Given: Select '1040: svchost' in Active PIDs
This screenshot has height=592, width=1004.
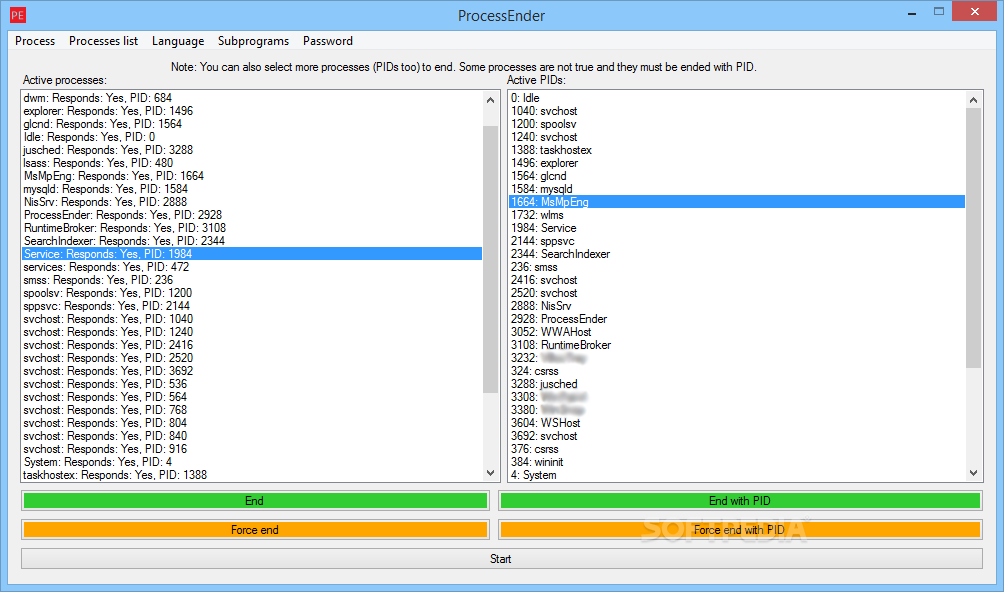Looking at the screenshot, I should [737, 111].
